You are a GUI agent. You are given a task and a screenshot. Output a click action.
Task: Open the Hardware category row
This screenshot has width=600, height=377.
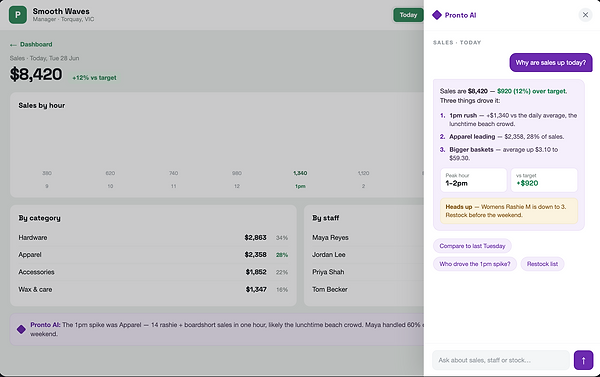pyautogui.click(x=153, y=238)
